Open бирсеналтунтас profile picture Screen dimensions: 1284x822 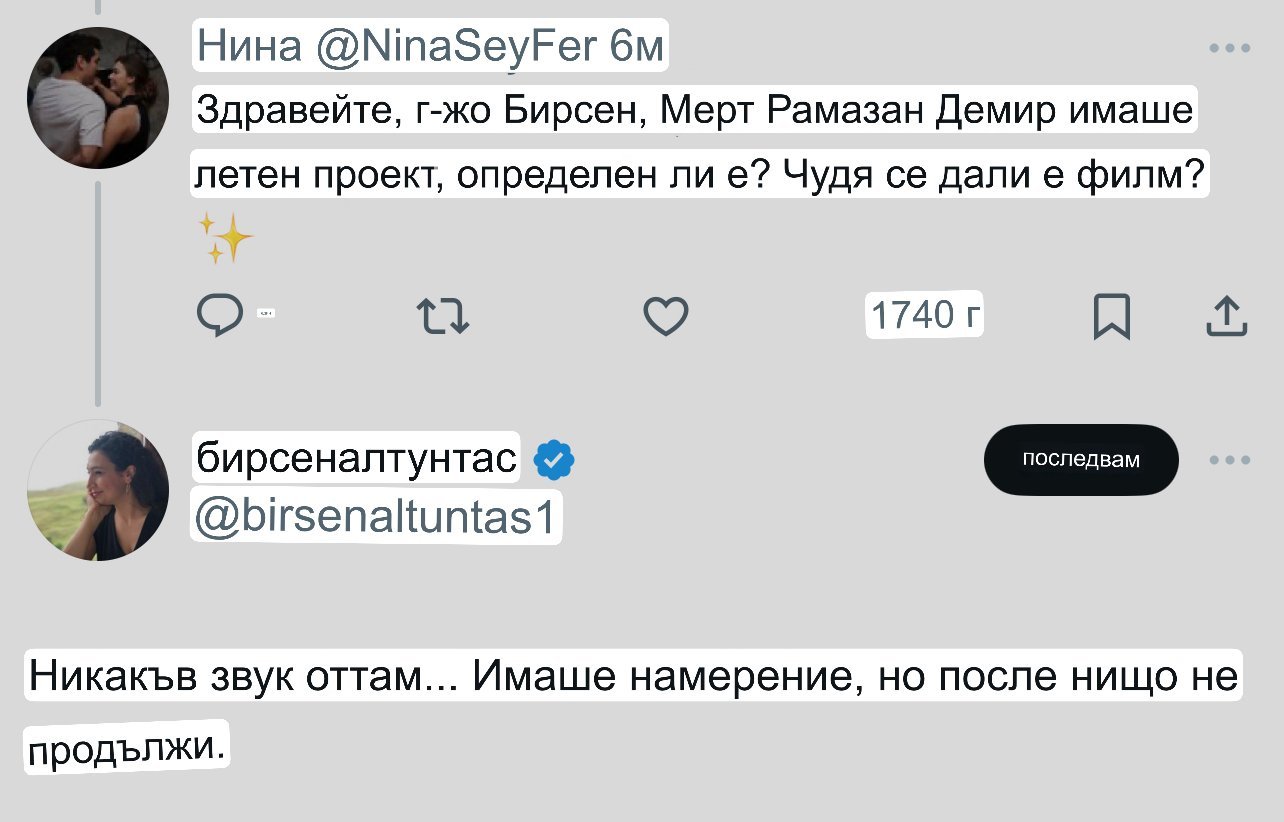tap(98, 489)
